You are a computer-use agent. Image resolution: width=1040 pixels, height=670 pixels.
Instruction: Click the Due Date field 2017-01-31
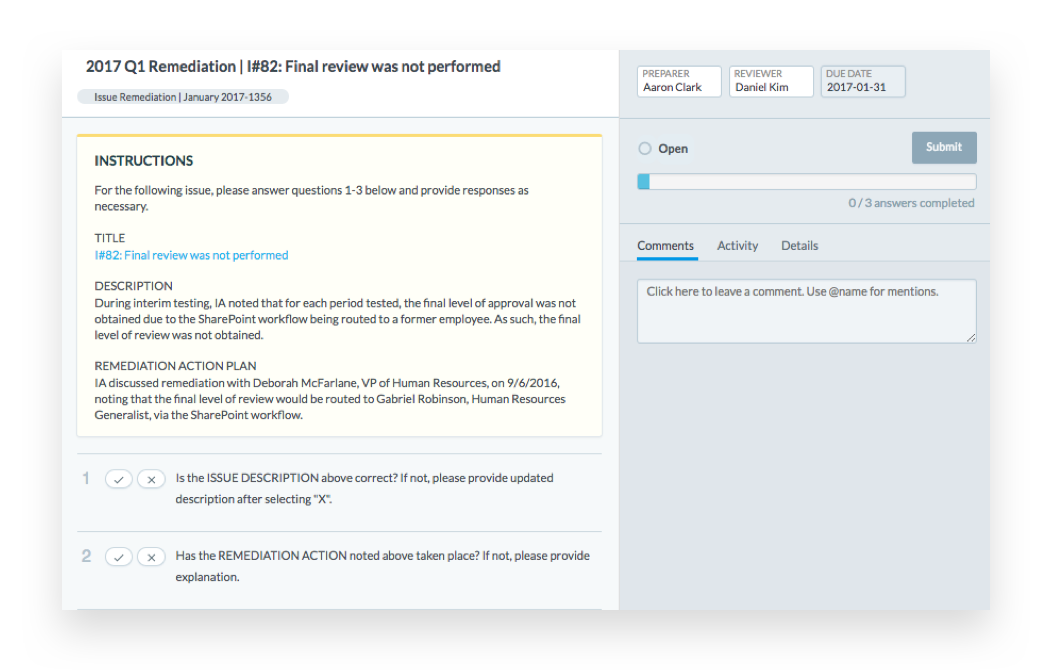(x=863, y=81)
